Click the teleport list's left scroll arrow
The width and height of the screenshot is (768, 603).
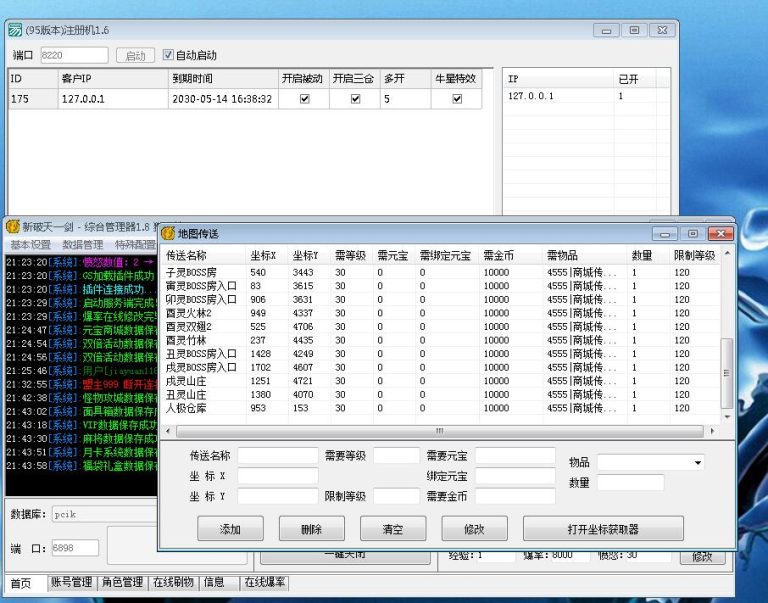pos(169,430)
